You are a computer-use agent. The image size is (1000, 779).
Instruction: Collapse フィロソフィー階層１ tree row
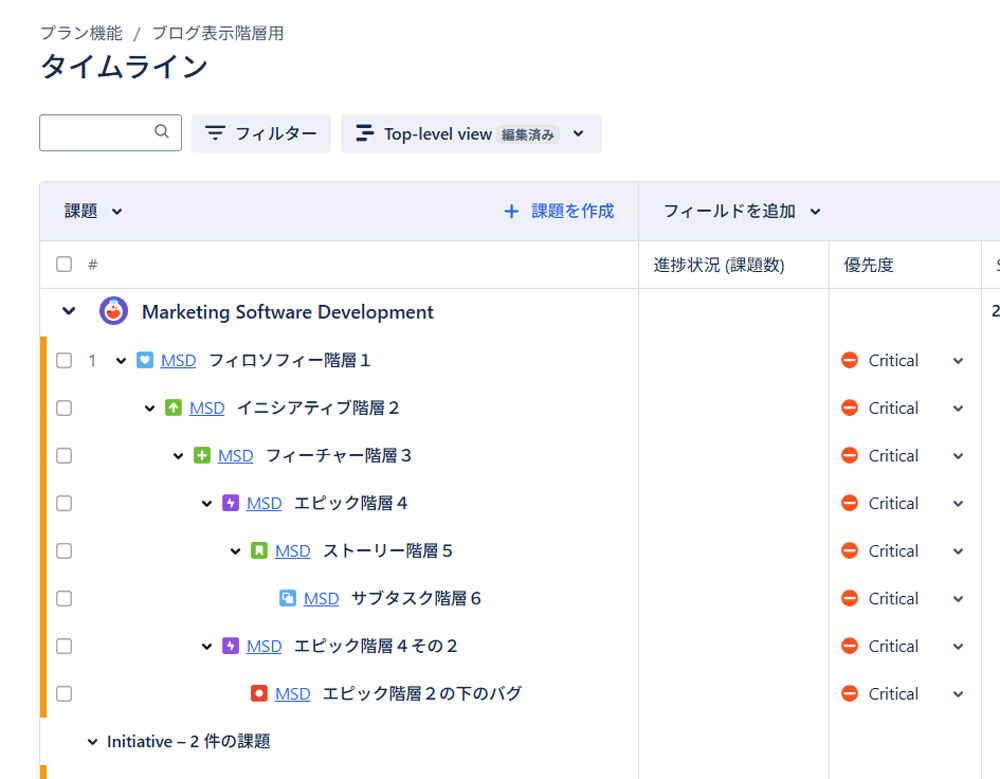[121, 361]
